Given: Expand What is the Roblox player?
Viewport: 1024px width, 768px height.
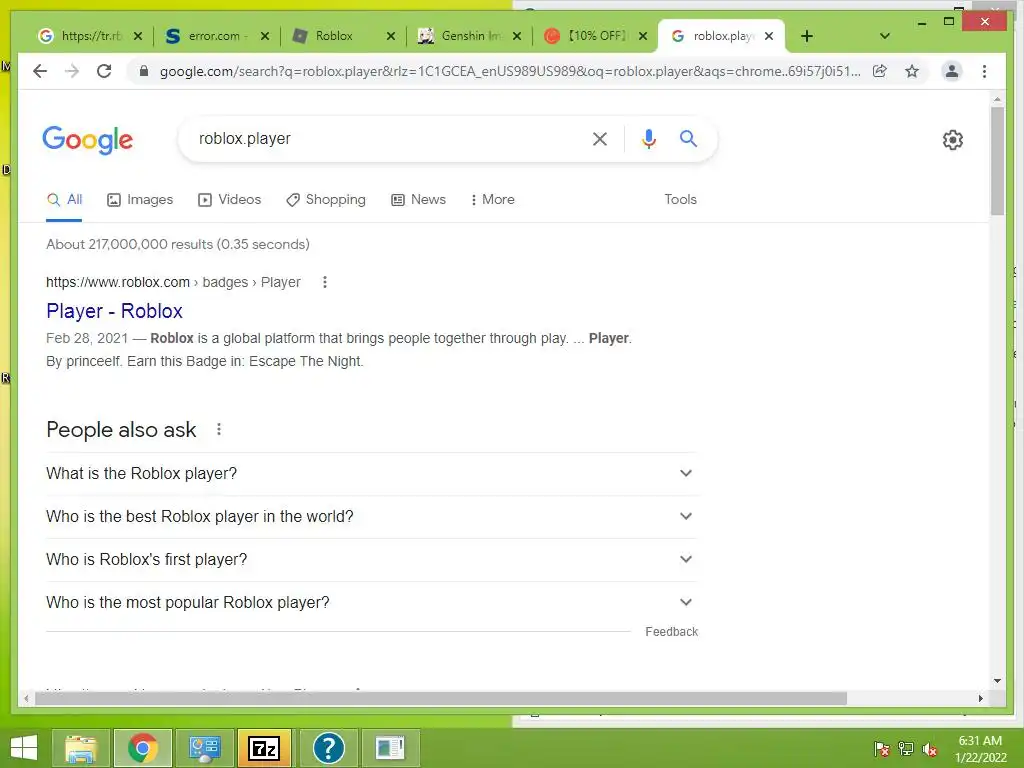Looking at the screenshot, I should click(x=371, y=473).
